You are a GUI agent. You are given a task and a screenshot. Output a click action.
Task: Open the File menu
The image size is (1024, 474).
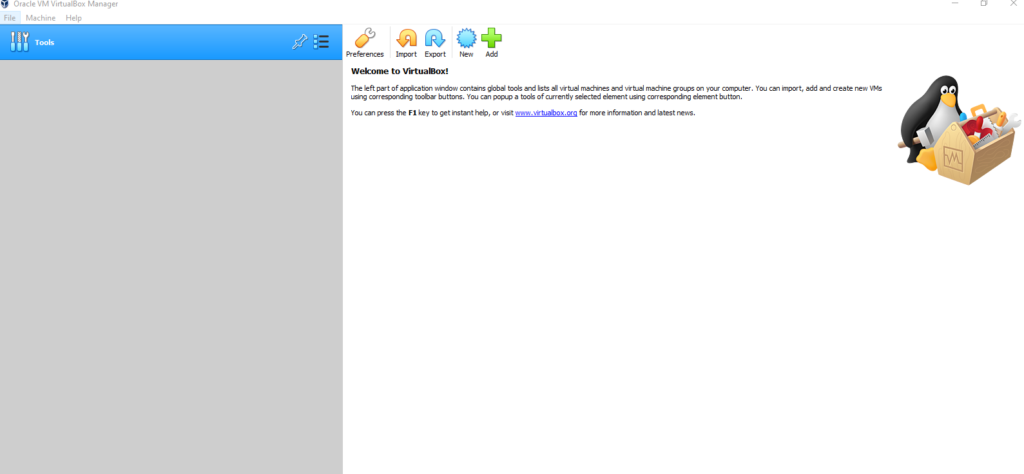click(9, 18)
